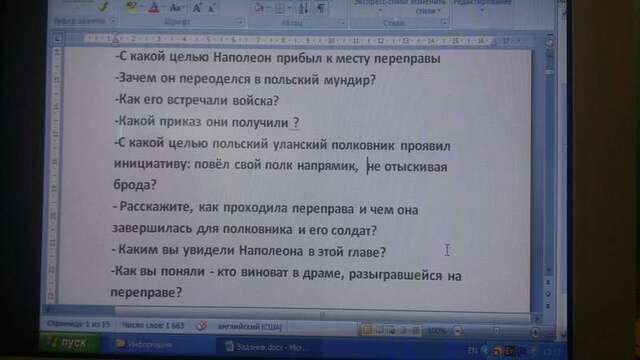This screenshot has width=640, height=360.
Task: Click the font color red A icon
Action: click(x=154, y=7)
